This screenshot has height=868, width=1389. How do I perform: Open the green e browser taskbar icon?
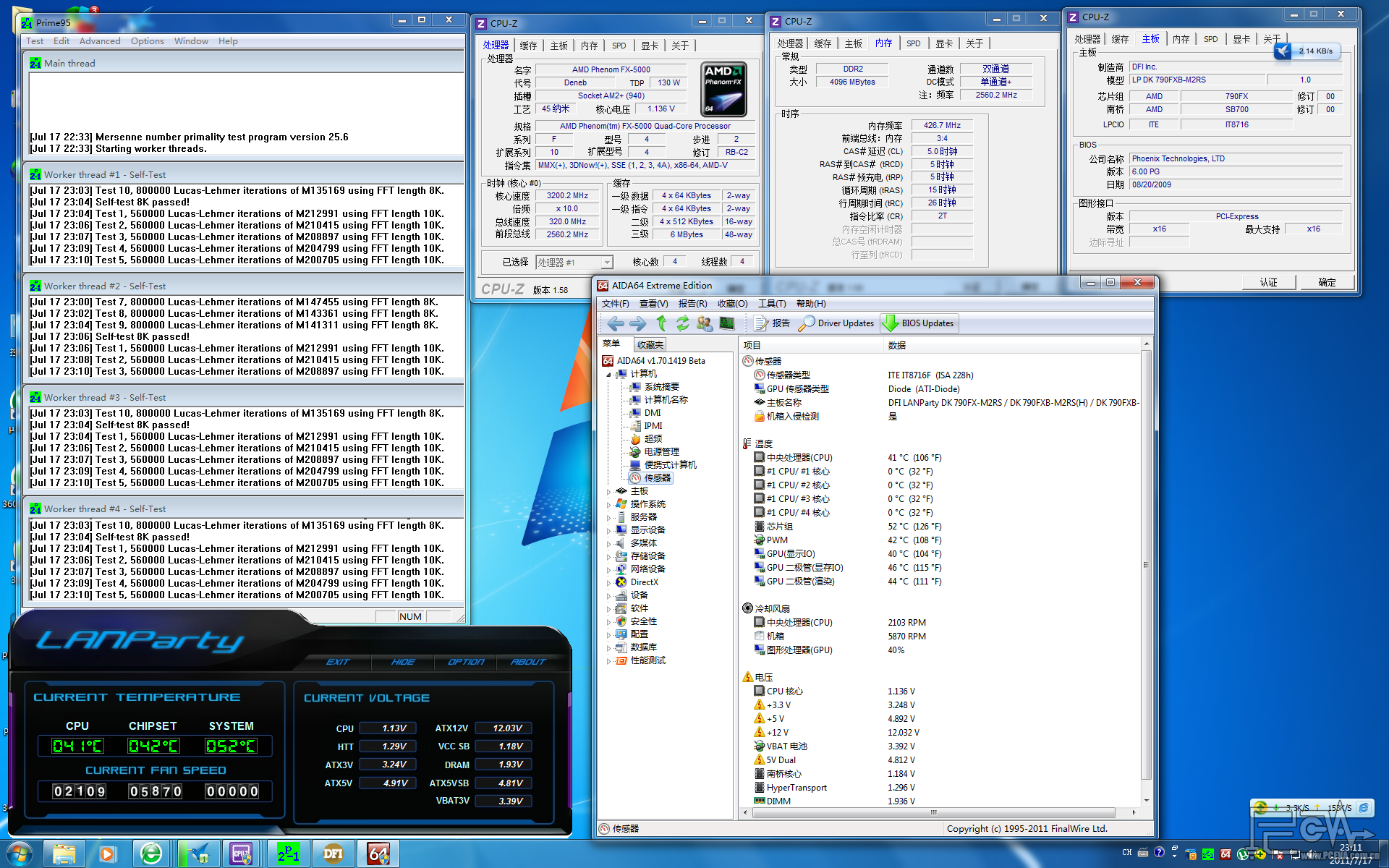150,854
